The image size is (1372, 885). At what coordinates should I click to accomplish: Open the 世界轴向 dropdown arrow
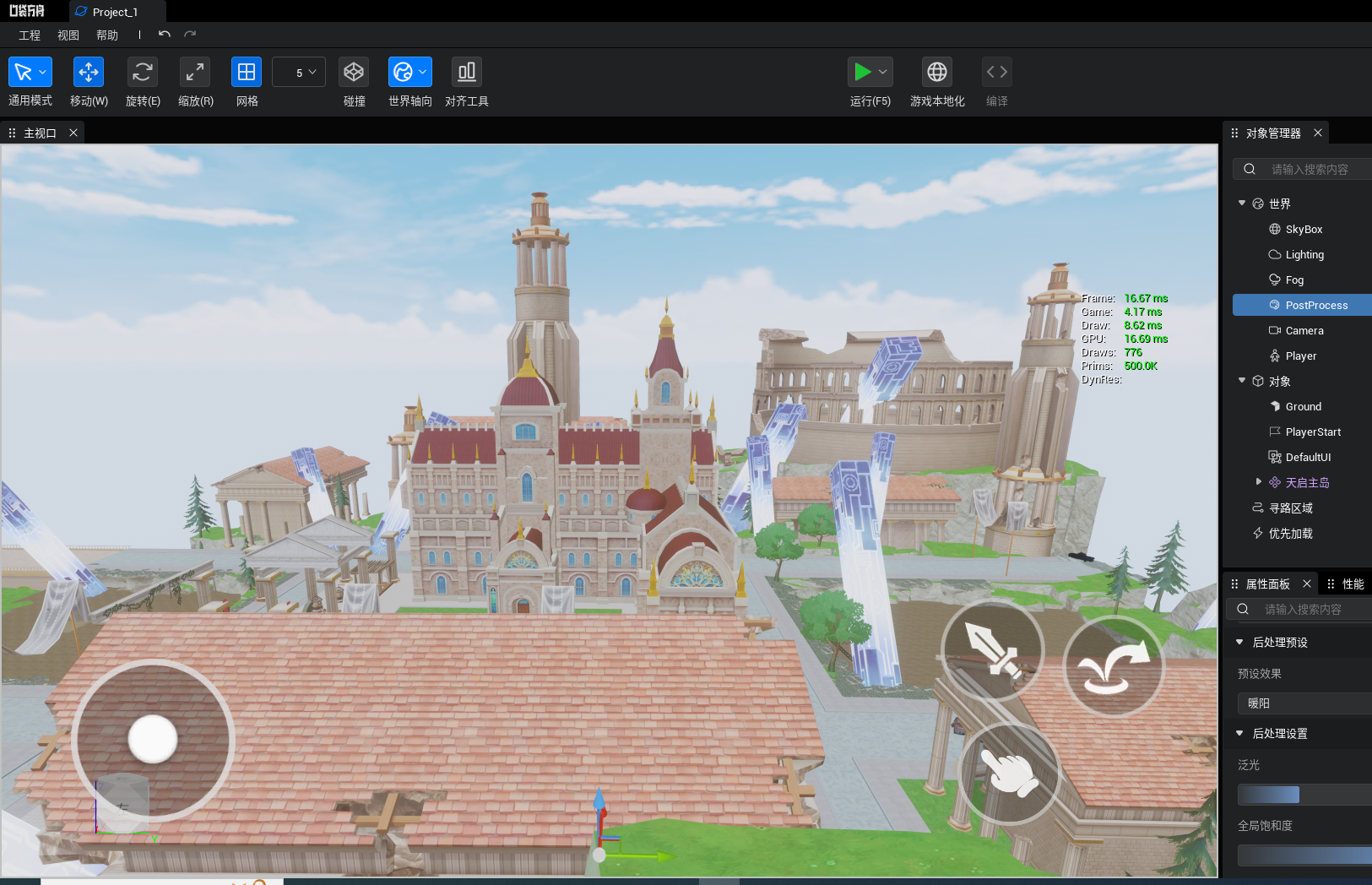(423, 72)
